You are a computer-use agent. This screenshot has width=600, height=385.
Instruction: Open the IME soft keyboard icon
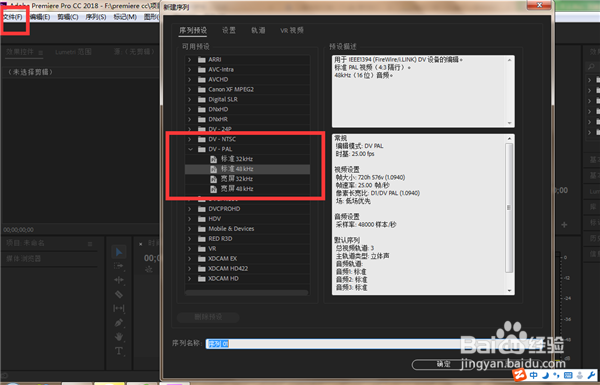click(x=568, y=375)
